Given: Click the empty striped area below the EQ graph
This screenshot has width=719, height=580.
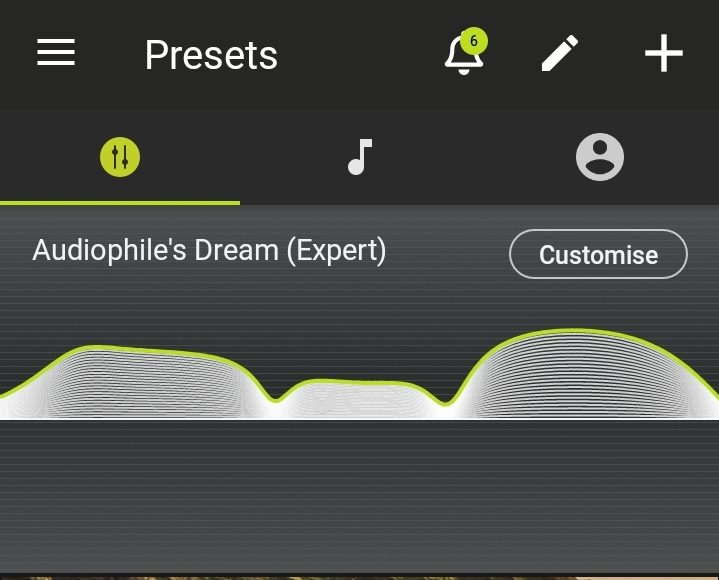Looking at the screenshot, I should pos(360,496).
